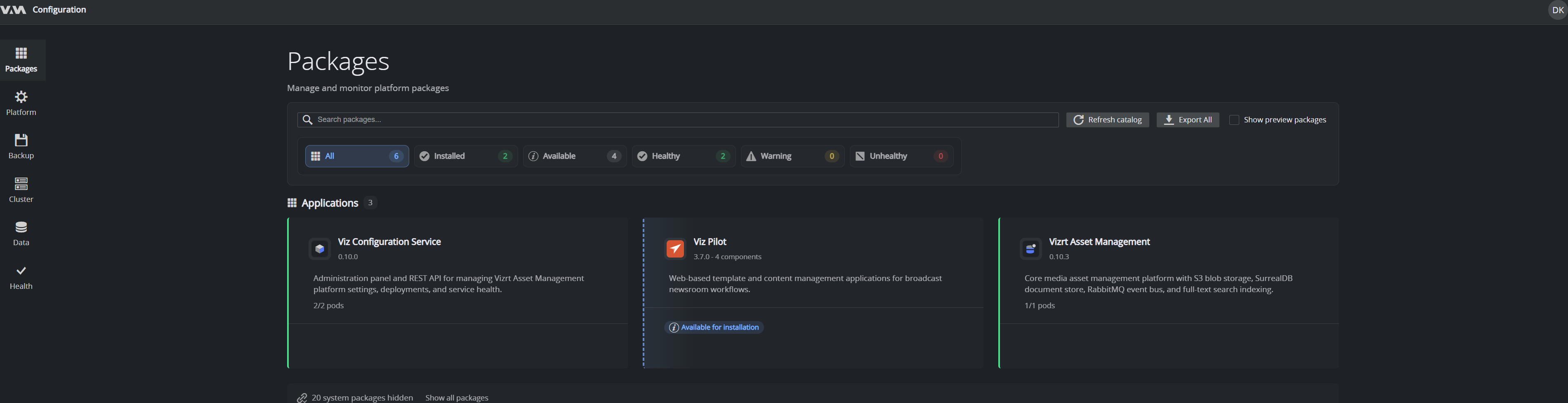
Task: Filter by All packages
Action: (357, 156)
